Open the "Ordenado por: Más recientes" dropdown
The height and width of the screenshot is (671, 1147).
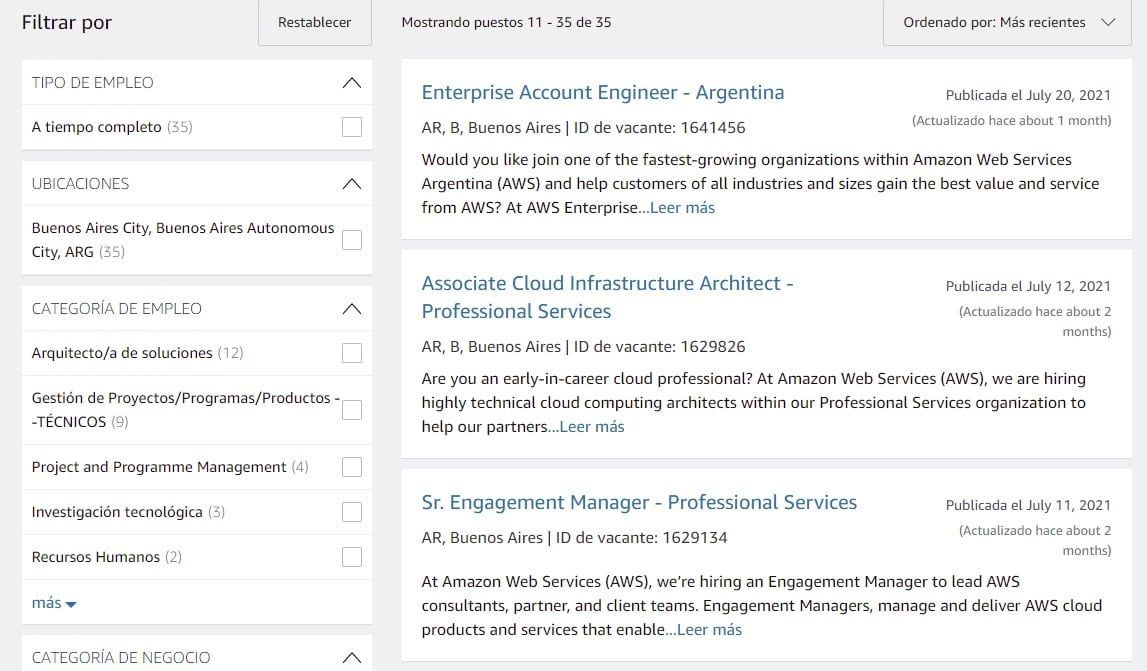coord(1006,21)
